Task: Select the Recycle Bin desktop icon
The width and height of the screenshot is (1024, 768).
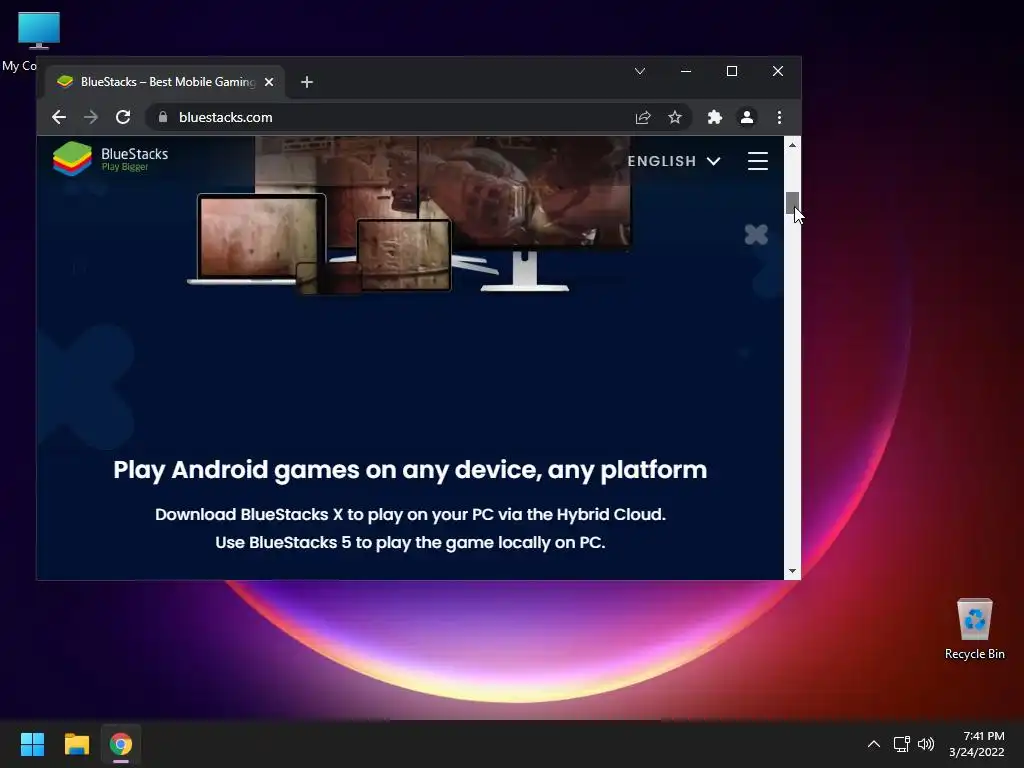Action: (x=974, y=630)
